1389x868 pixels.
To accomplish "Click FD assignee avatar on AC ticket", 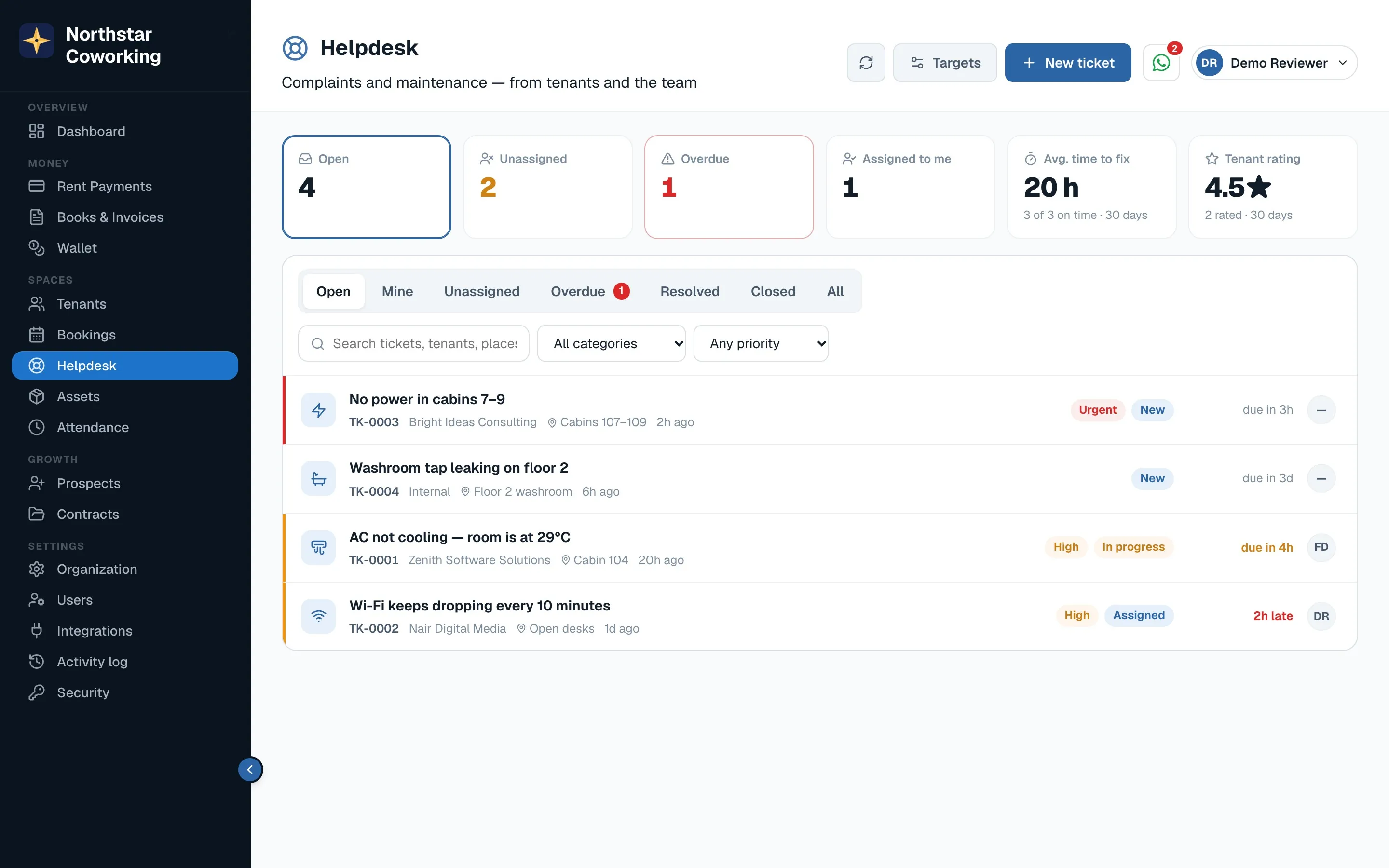I will coord(1321,547).
